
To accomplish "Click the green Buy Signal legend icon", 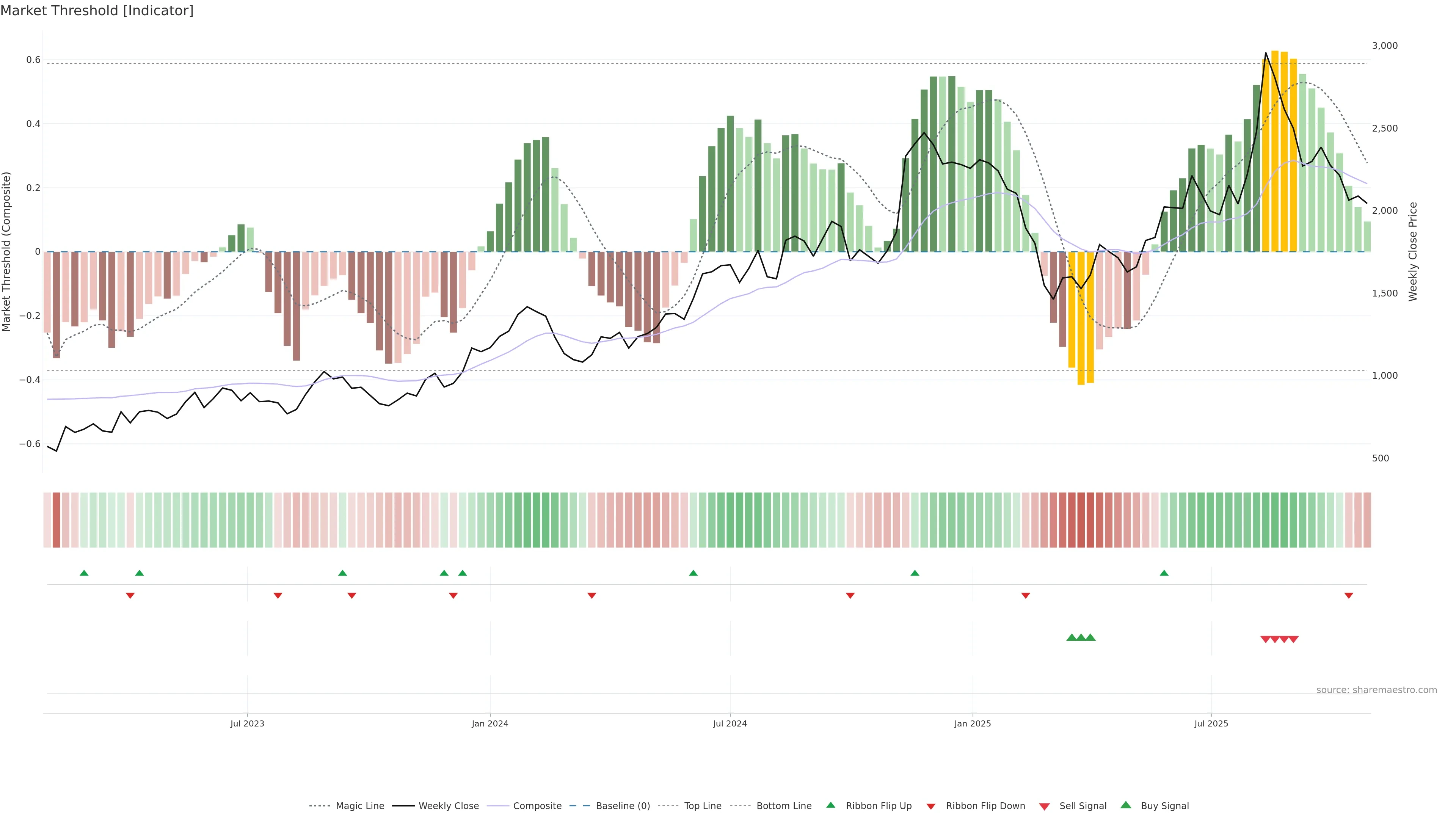I will tap(1126, 805).
